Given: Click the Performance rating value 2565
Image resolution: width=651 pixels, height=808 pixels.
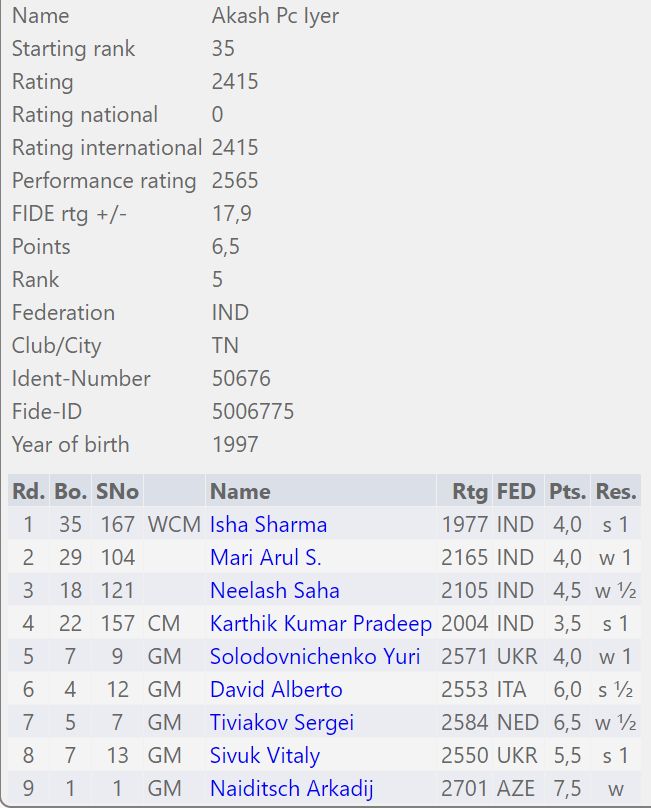Looking at the screenshot, I should [235, 180].
